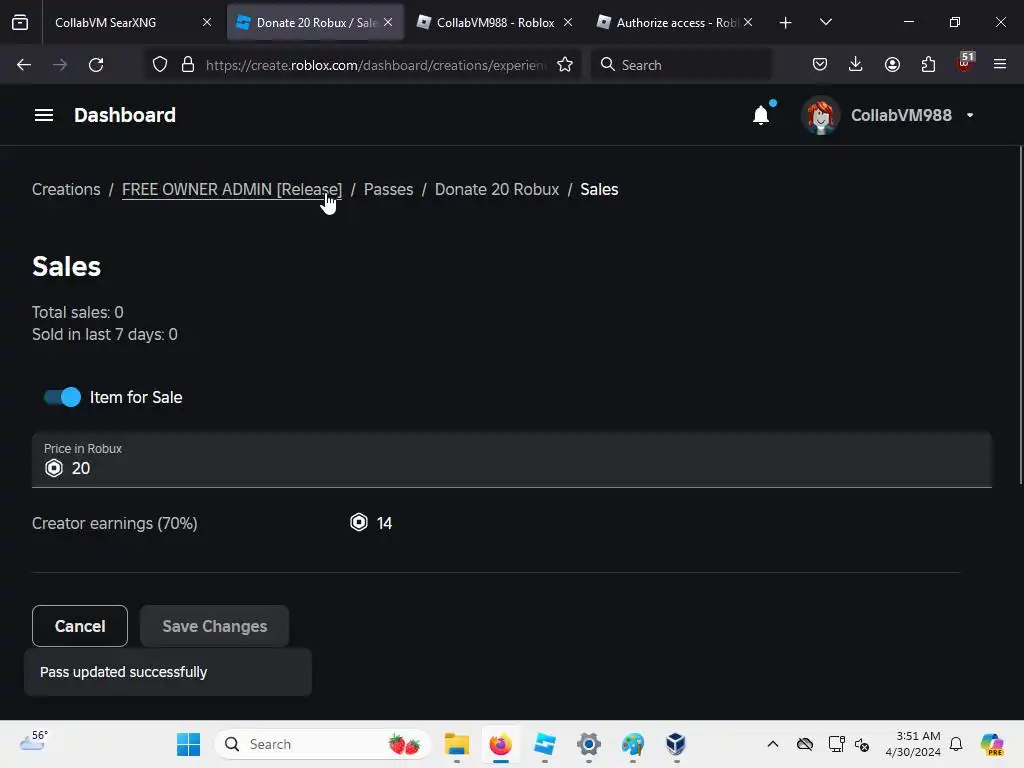1024x768 pixels.
Task: Go back with the browser back arrow
Action: (x=24, y=65)
